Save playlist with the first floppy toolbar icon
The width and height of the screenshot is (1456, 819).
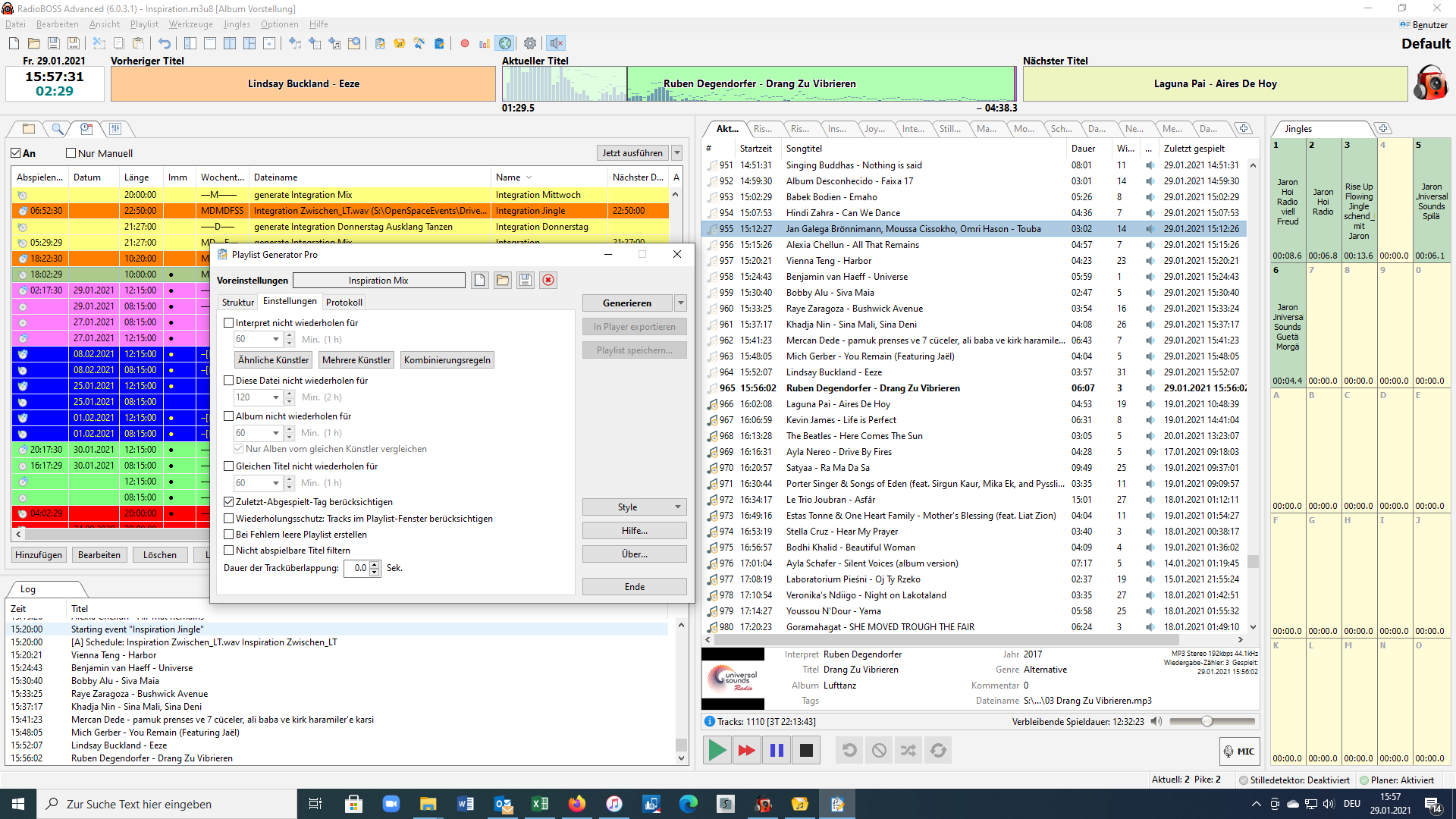pos(53,43)
